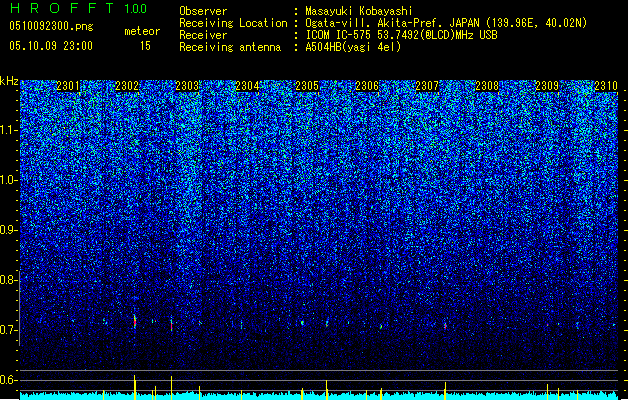Click the 2304 time marker
The image size is (629, 400).
click(247, 86)
